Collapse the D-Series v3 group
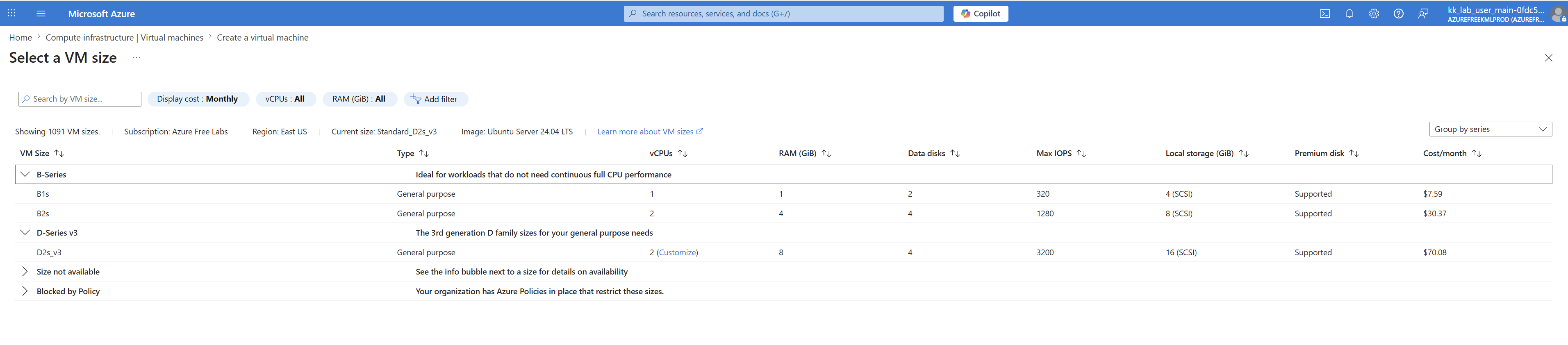1568x345 pixels. point(25,232)
